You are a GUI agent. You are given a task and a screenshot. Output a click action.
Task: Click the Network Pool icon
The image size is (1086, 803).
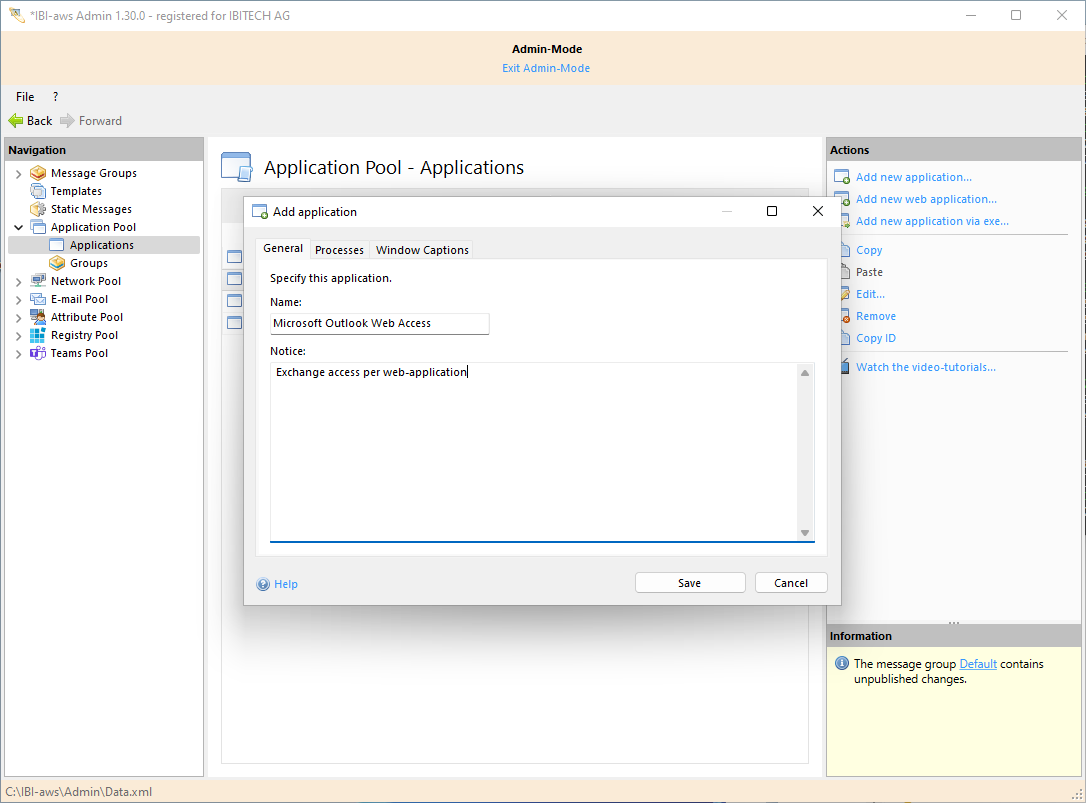[38, 281]
